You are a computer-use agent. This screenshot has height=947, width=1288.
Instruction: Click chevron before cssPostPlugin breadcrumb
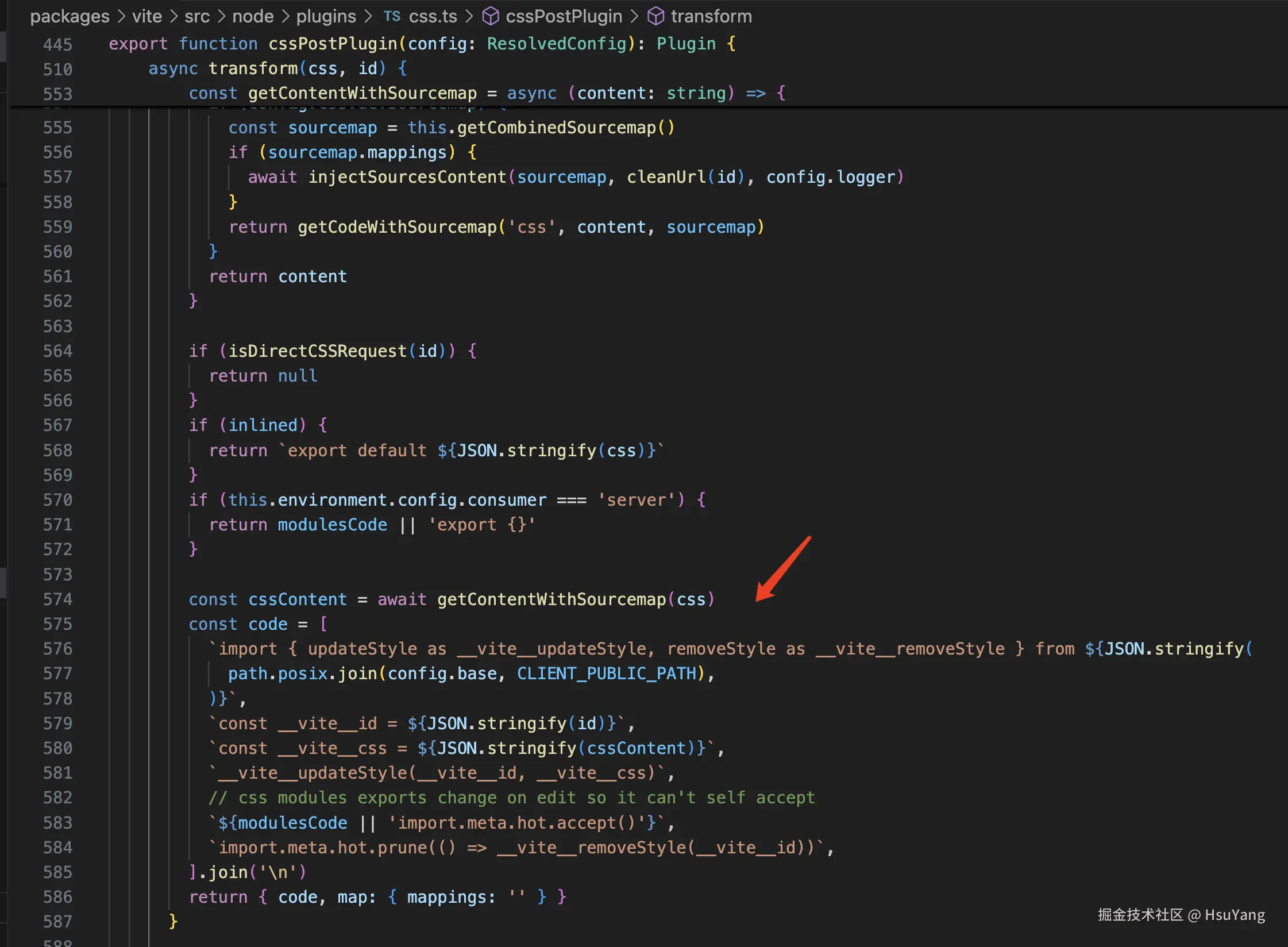coord(469,16)
